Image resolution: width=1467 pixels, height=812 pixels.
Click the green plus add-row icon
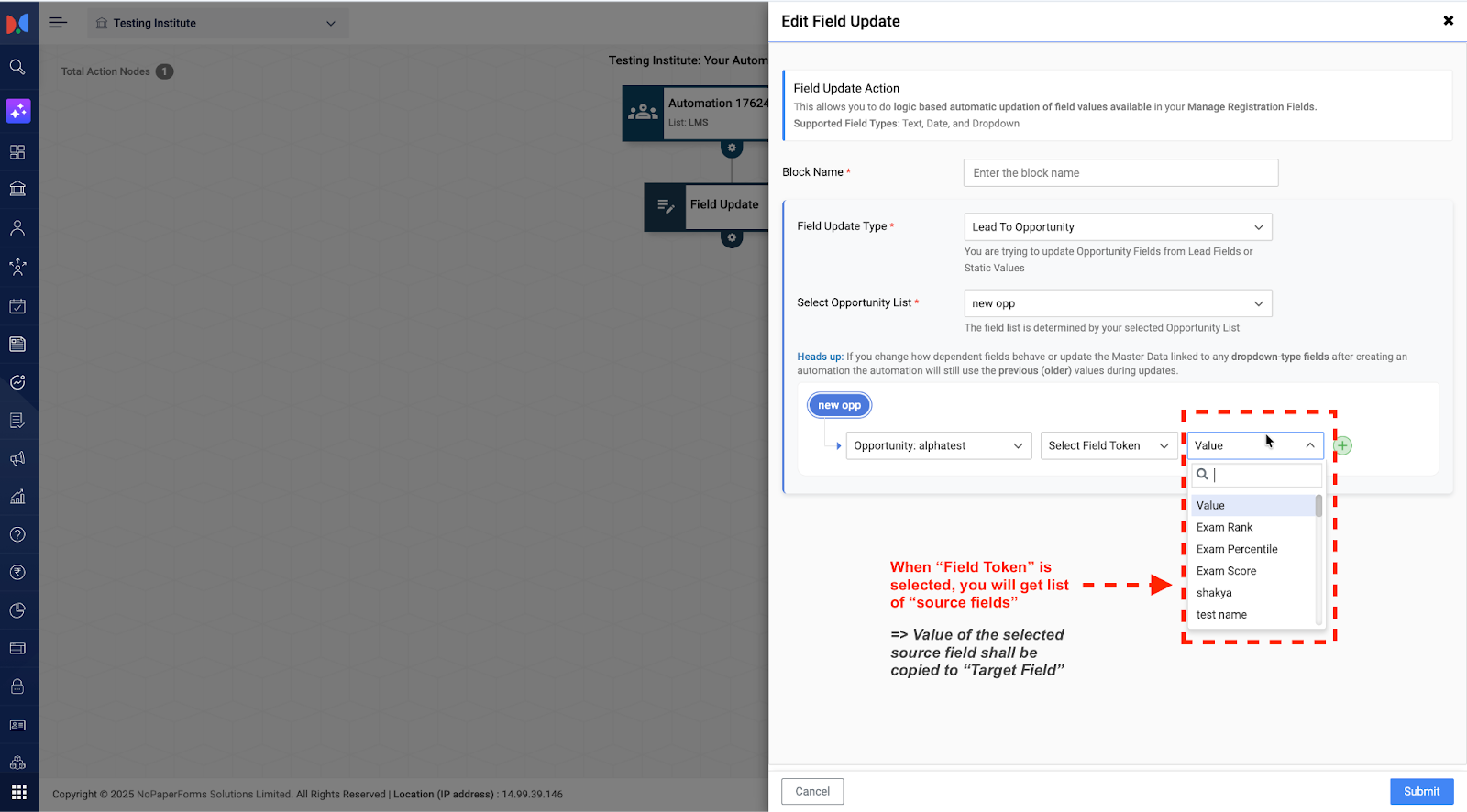1342,446
